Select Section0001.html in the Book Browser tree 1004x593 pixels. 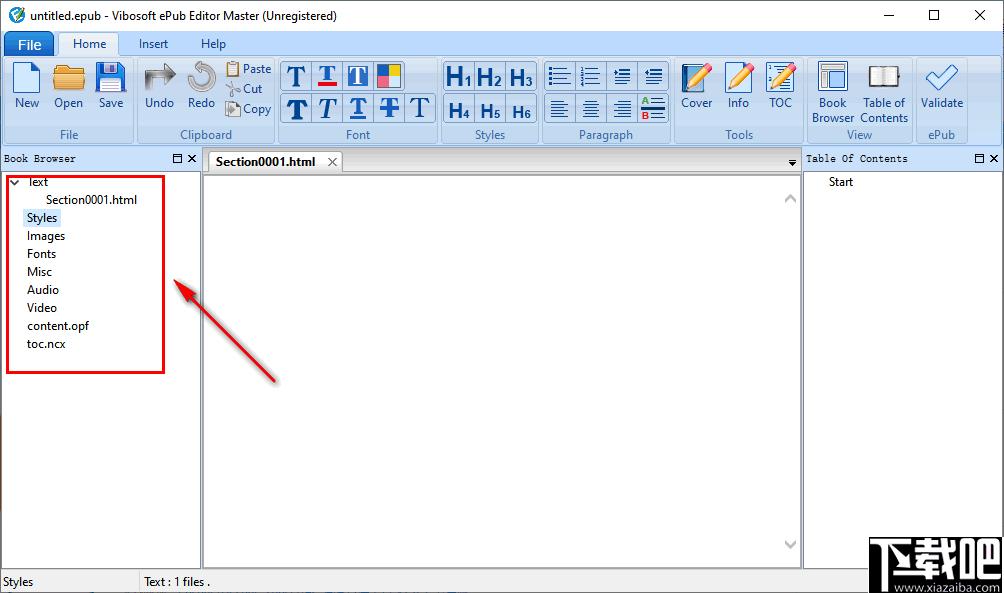click(92, 200)
